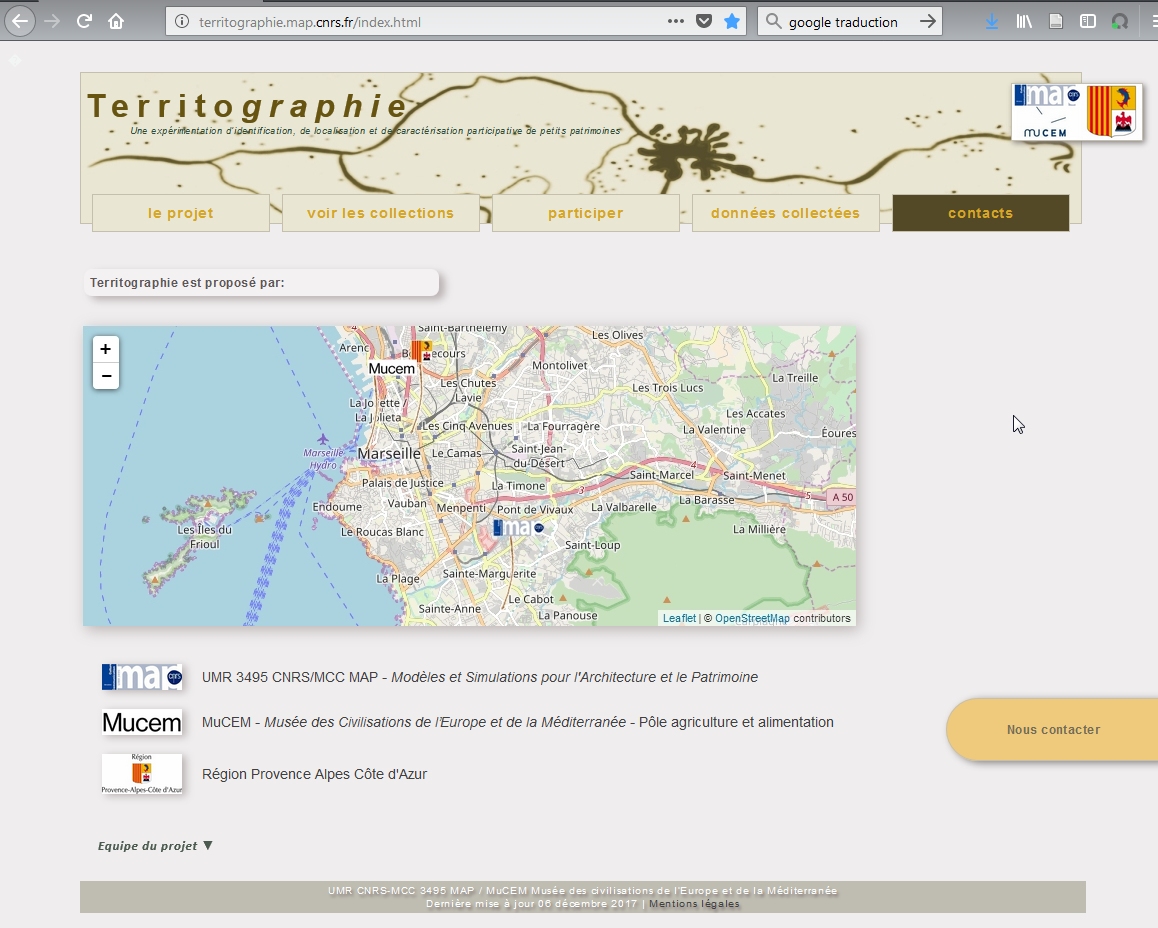Submit the search with the arrow button
This screenshot has height=928, width=1158.
coord(928,21)
